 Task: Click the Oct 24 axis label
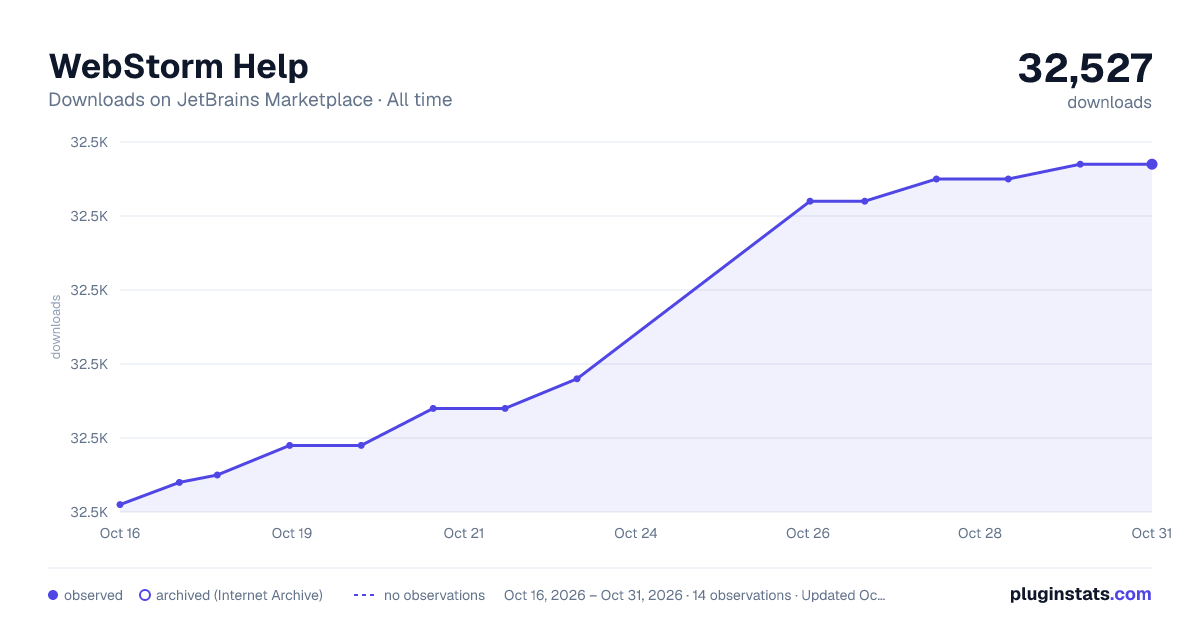click(x=636, y=533)
